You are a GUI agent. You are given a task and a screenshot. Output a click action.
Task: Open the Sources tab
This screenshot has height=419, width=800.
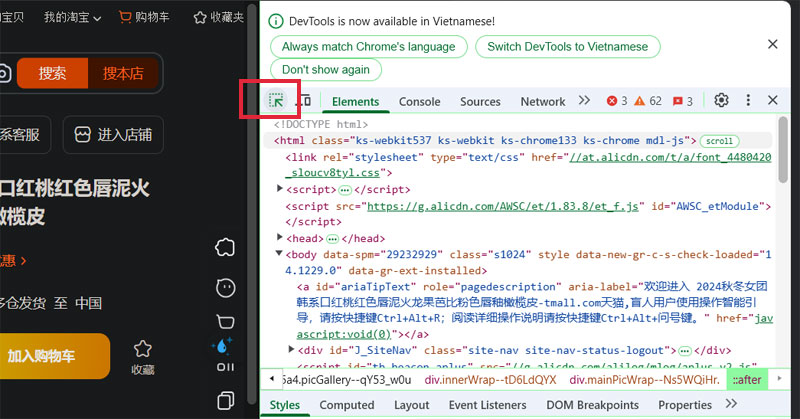[480, 102]
